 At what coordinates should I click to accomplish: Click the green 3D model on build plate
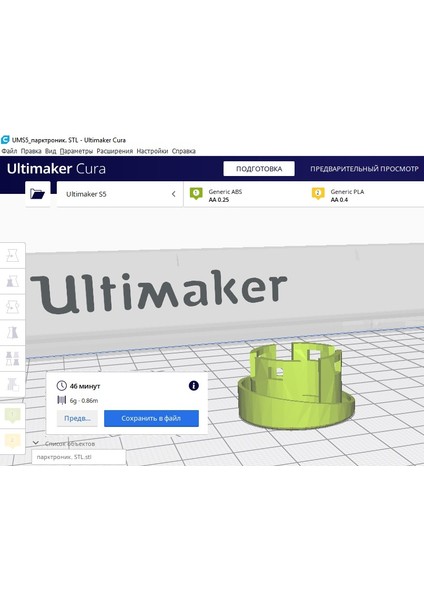pos(295,386)
